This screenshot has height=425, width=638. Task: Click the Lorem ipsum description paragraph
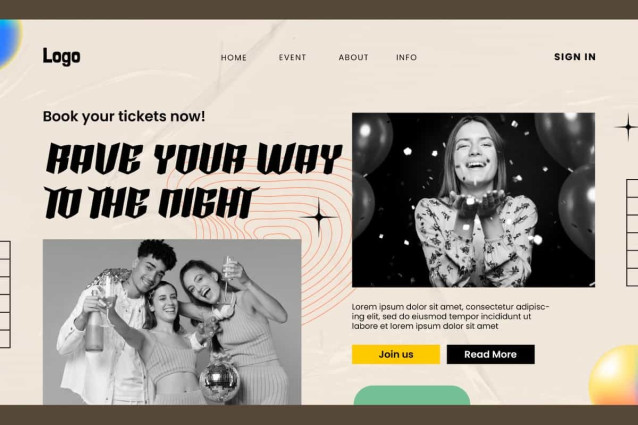[450, 316]
